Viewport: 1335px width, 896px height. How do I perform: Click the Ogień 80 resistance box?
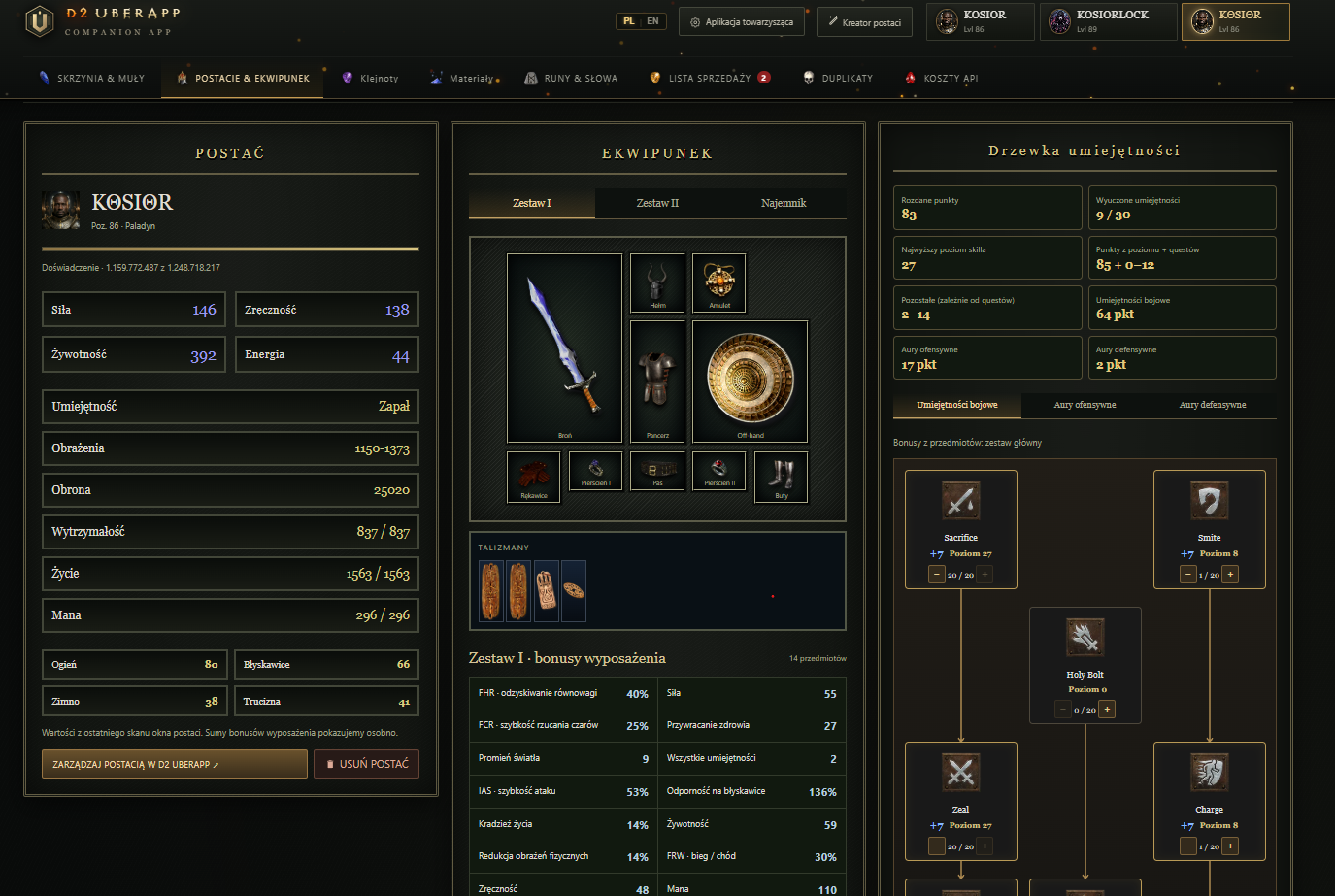pyautogui.click(x=134, y=664)
